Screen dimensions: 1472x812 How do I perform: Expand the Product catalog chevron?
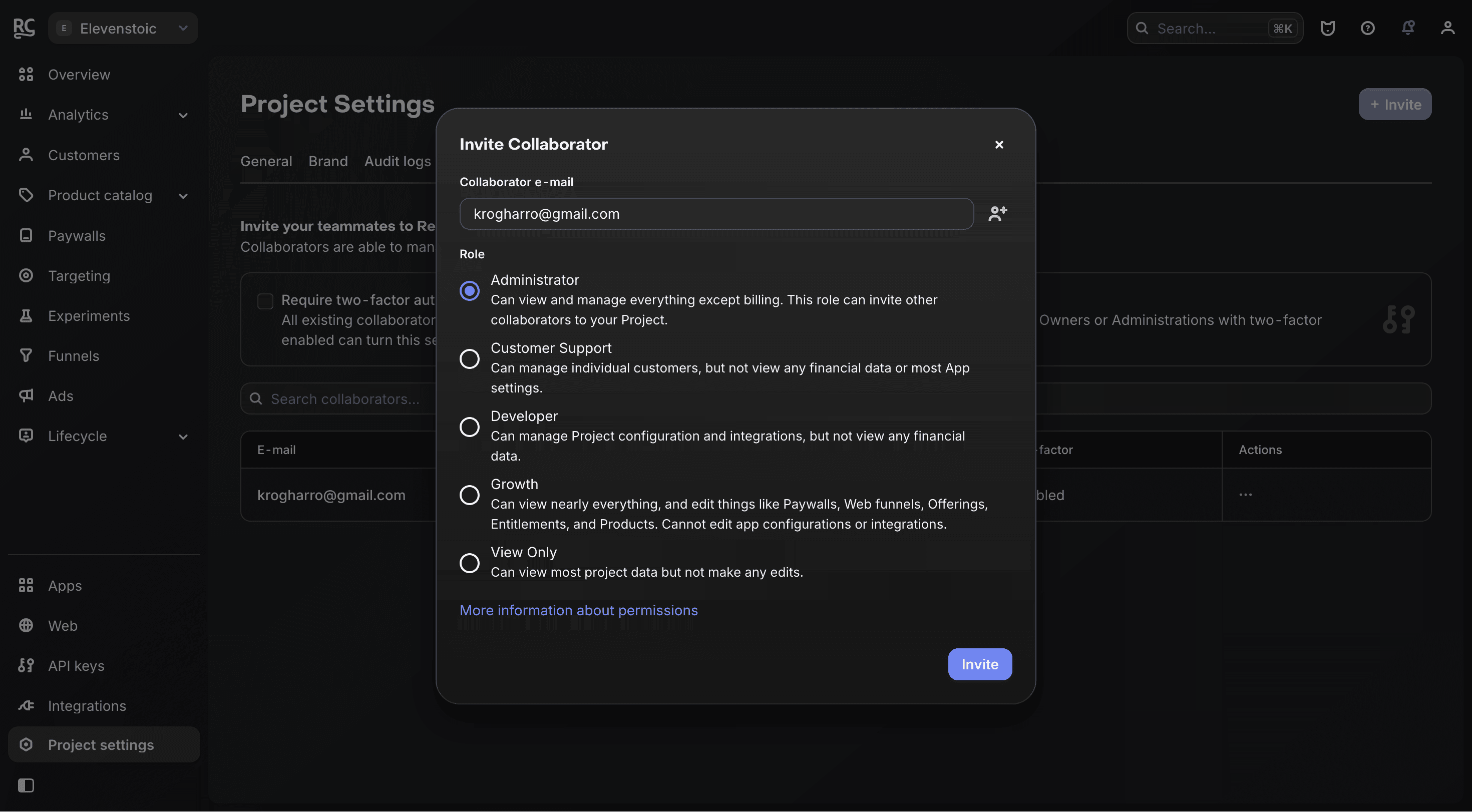[x=183, y=196]
